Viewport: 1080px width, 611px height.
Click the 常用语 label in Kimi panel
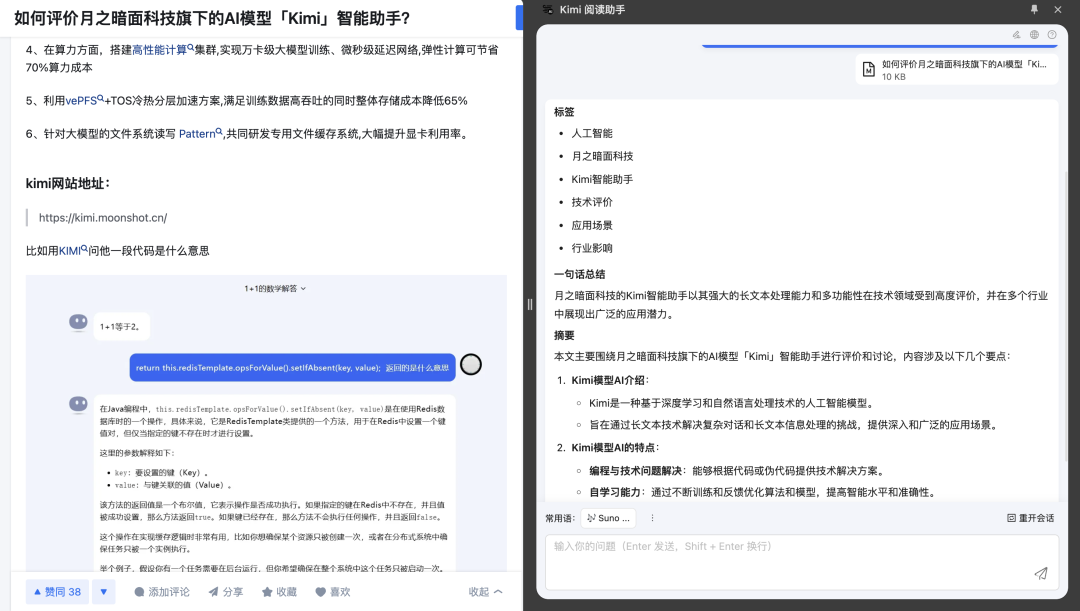[559, 518]
